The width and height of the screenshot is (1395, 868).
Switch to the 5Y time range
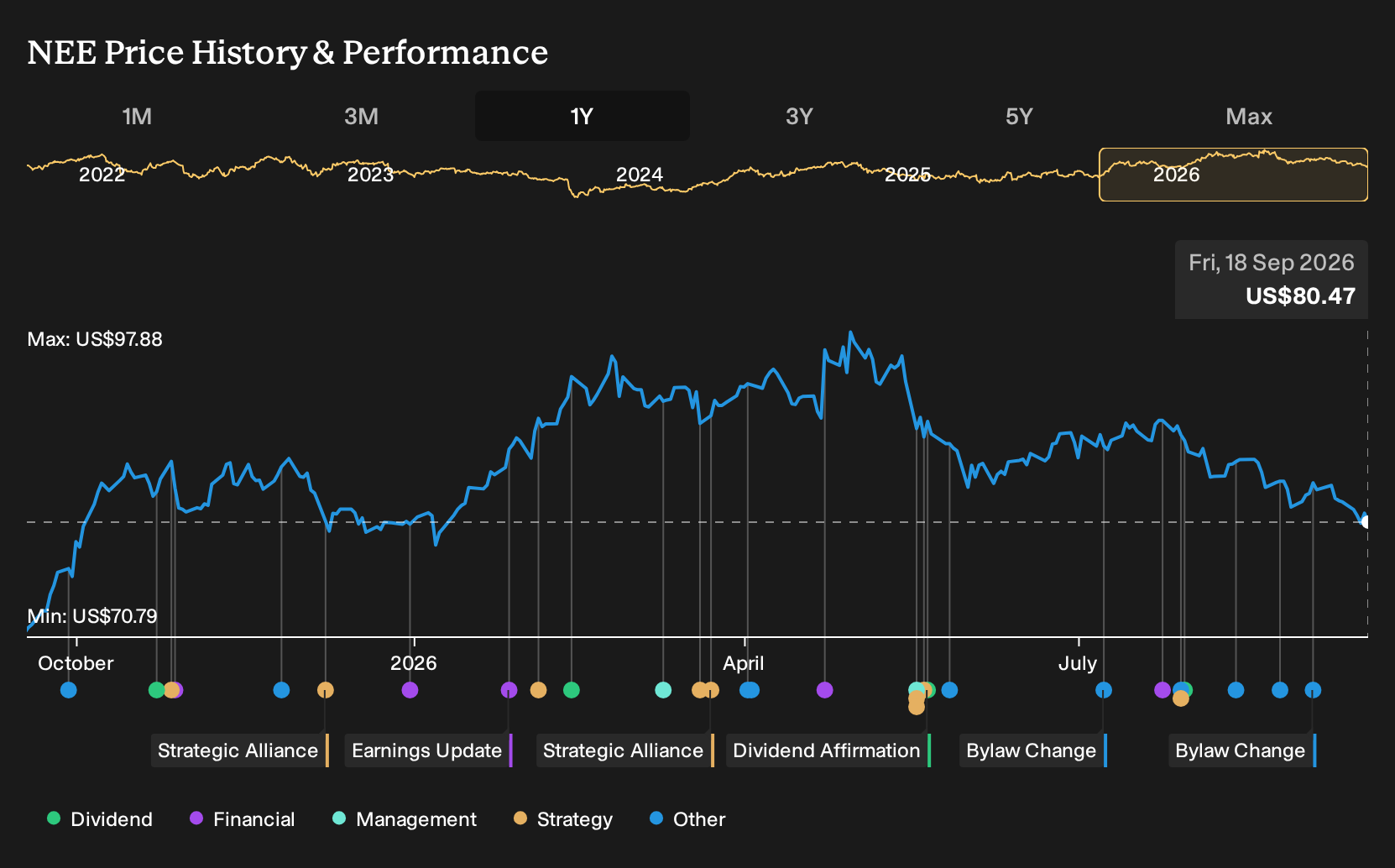(x=1019, y=116)
